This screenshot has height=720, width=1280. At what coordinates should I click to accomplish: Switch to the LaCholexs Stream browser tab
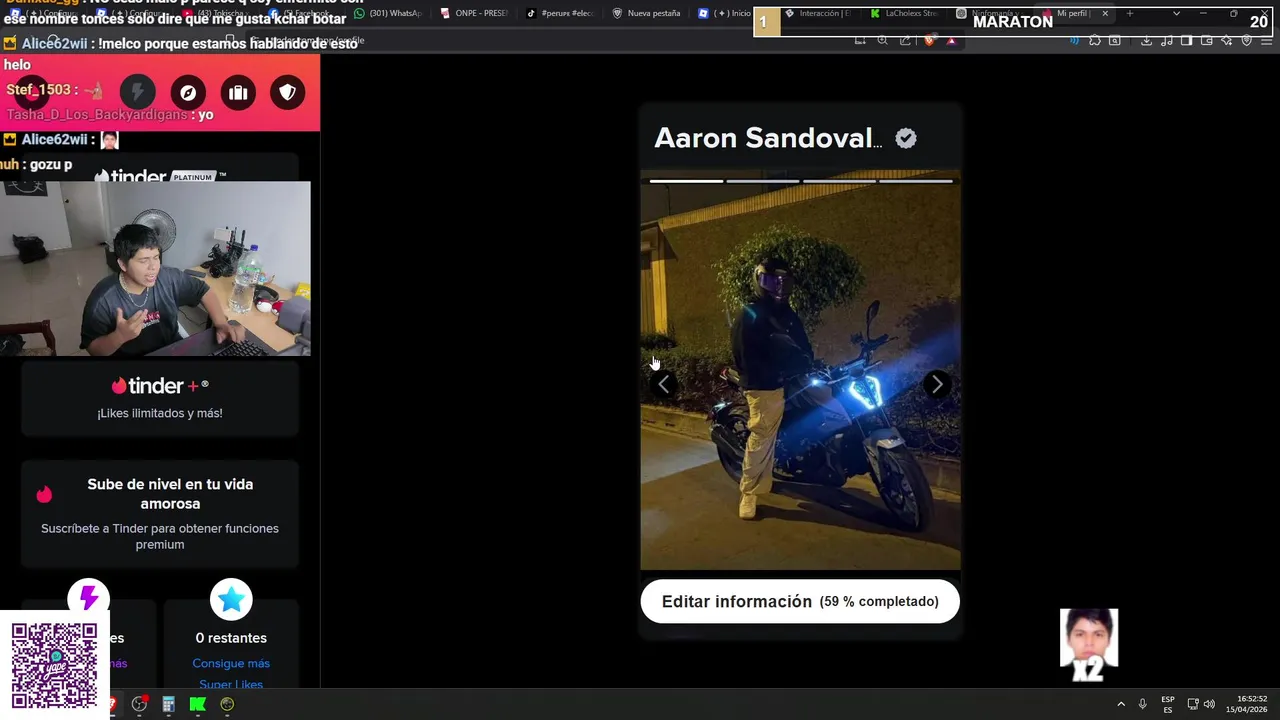coord(903,13)
